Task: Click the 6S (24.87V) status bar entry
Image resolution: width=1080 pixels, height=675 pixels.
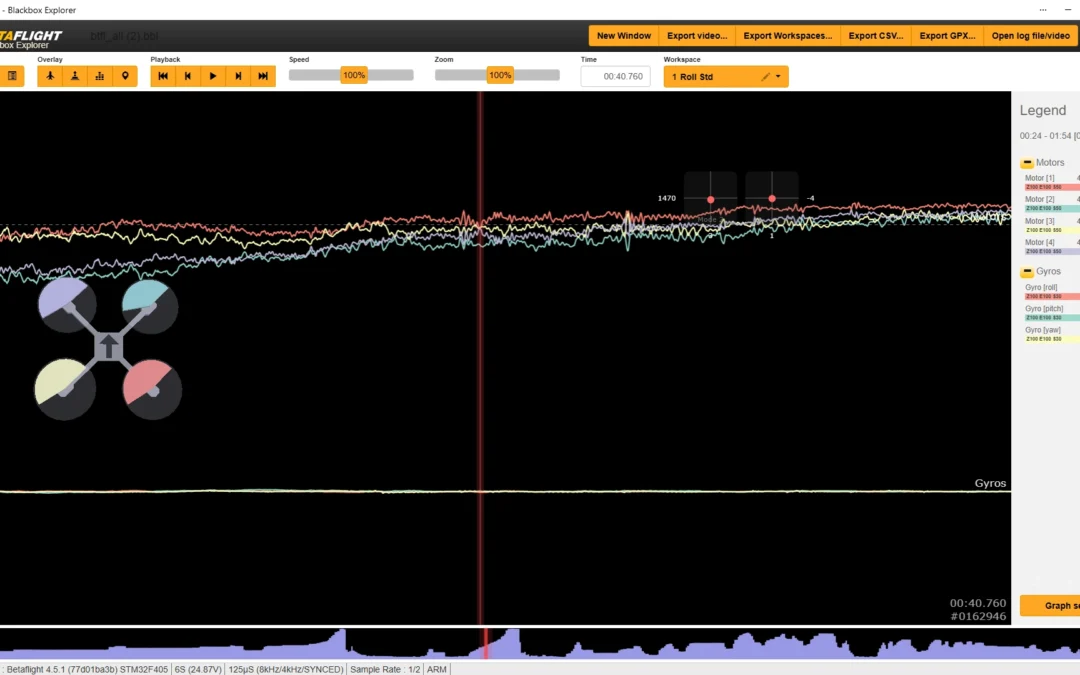Action: click(198, 669)
